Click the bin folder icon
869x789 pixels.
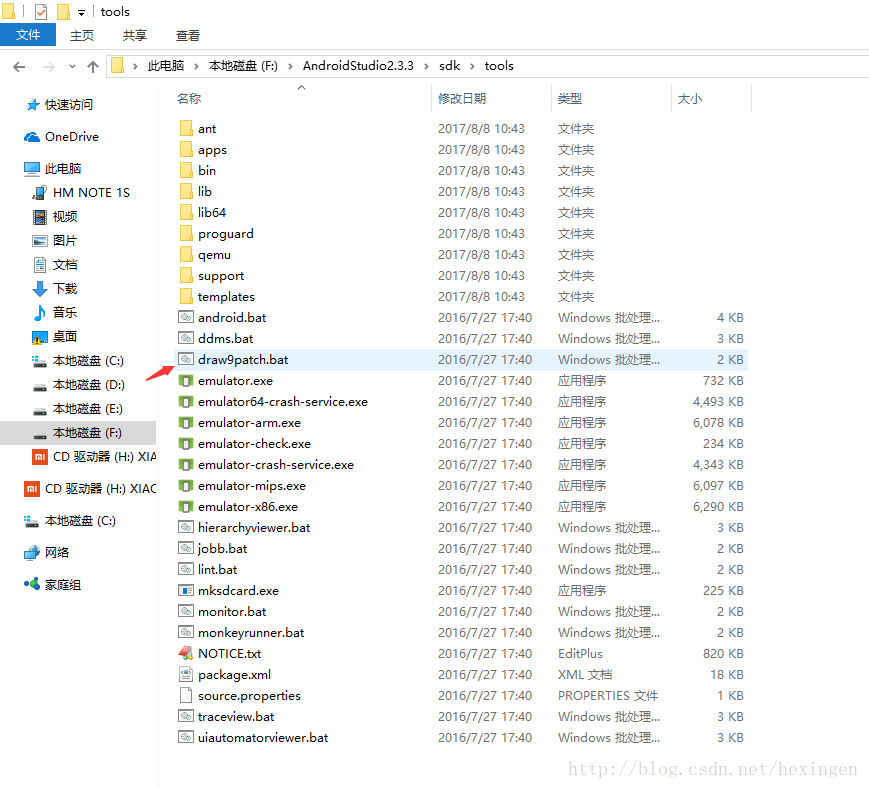click(186, 171)
